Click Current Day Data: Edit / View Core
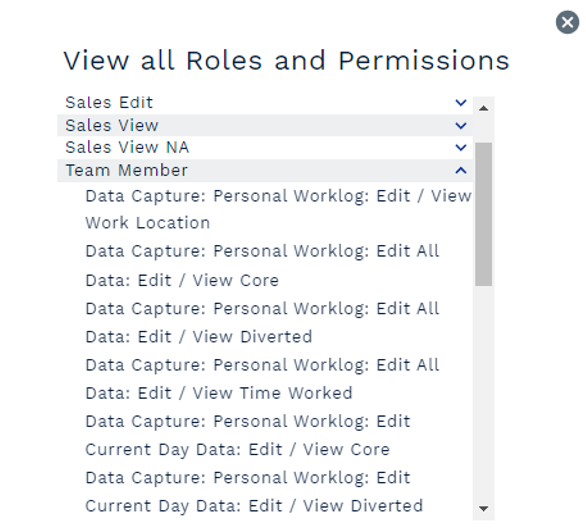 (x=248, y=435)
